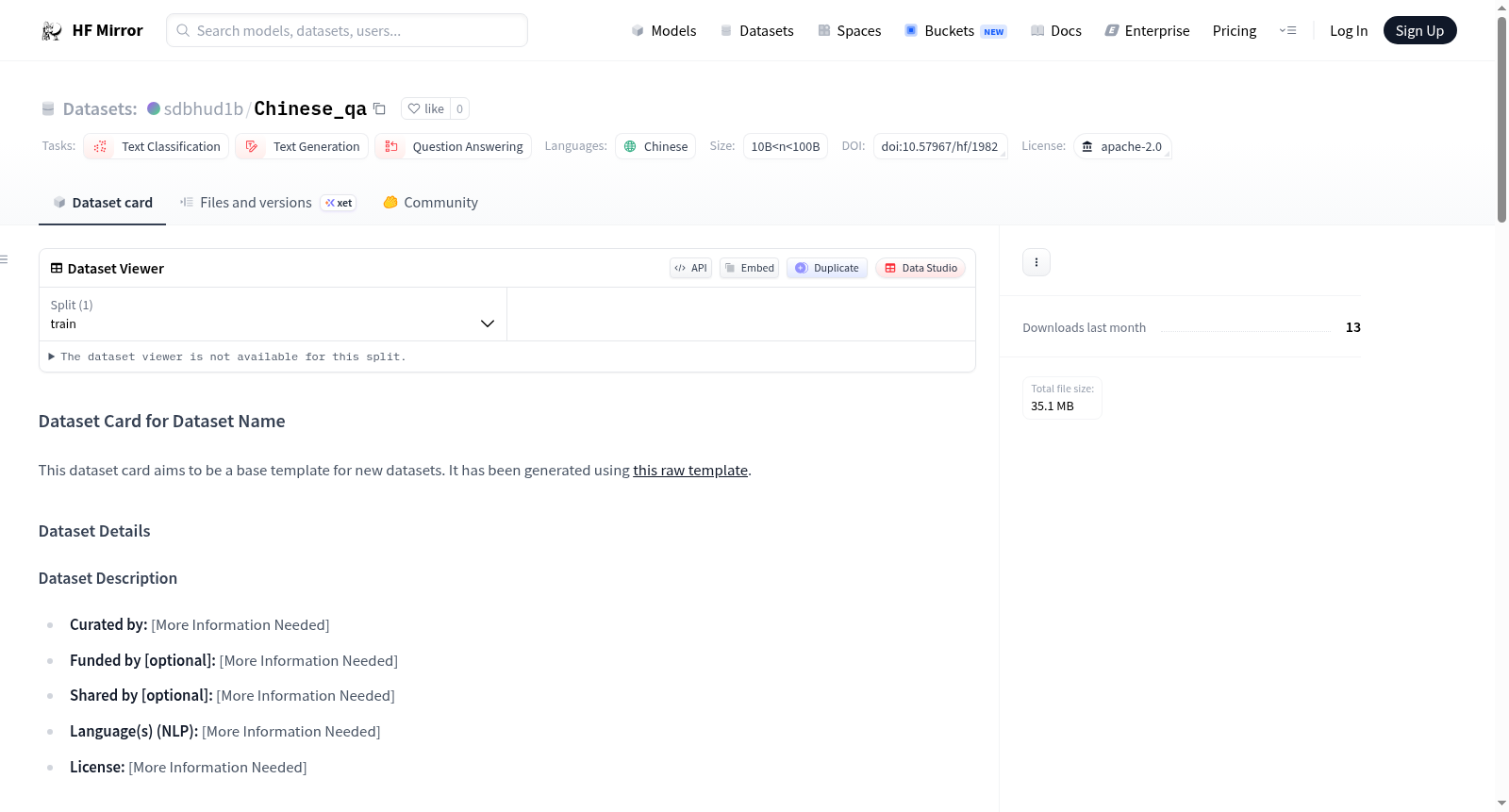Click the HF Mirror logo icon

(x=52, y=31)
